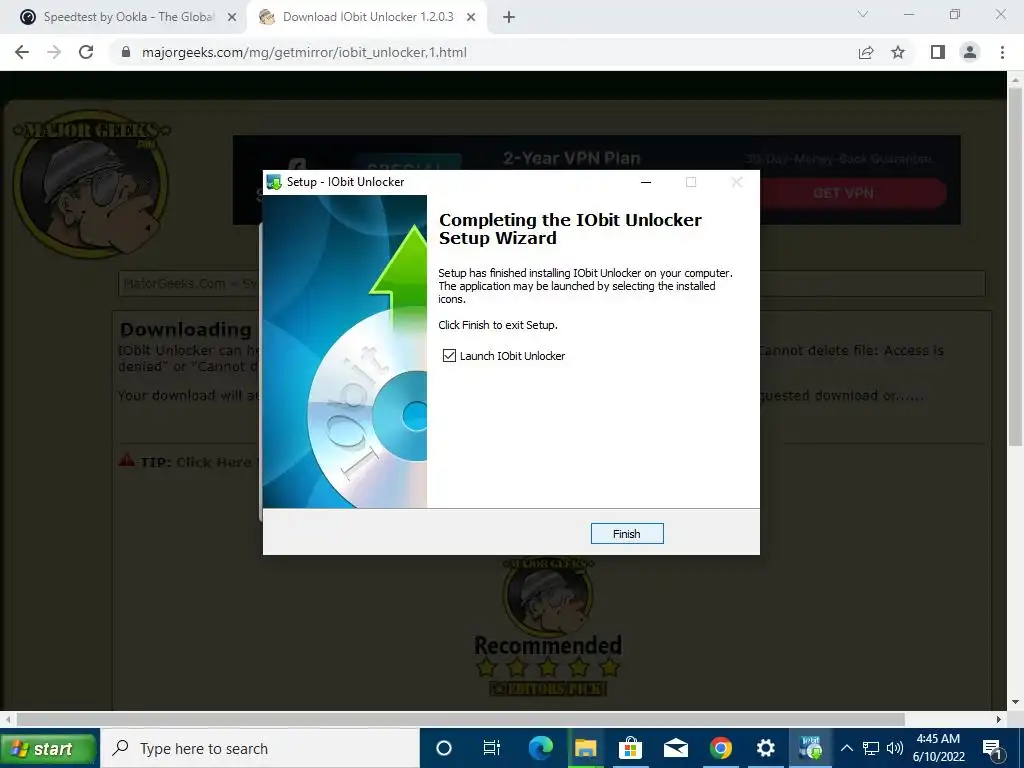Click the setup installer icon in title bar
Viewport: 1024px width, 768px height.
click(274, 182)
